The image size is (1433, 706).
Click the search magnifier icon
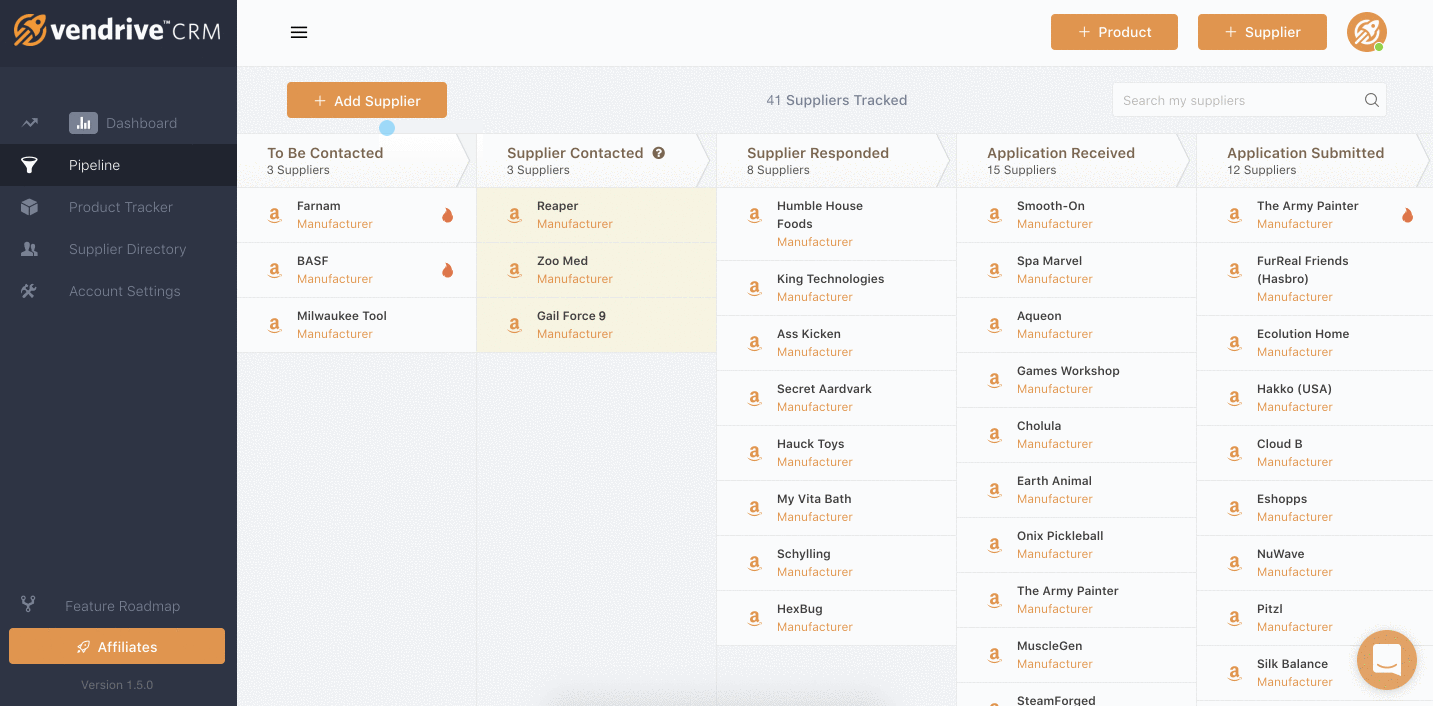pyautogui.click(x=1372, y=100)
